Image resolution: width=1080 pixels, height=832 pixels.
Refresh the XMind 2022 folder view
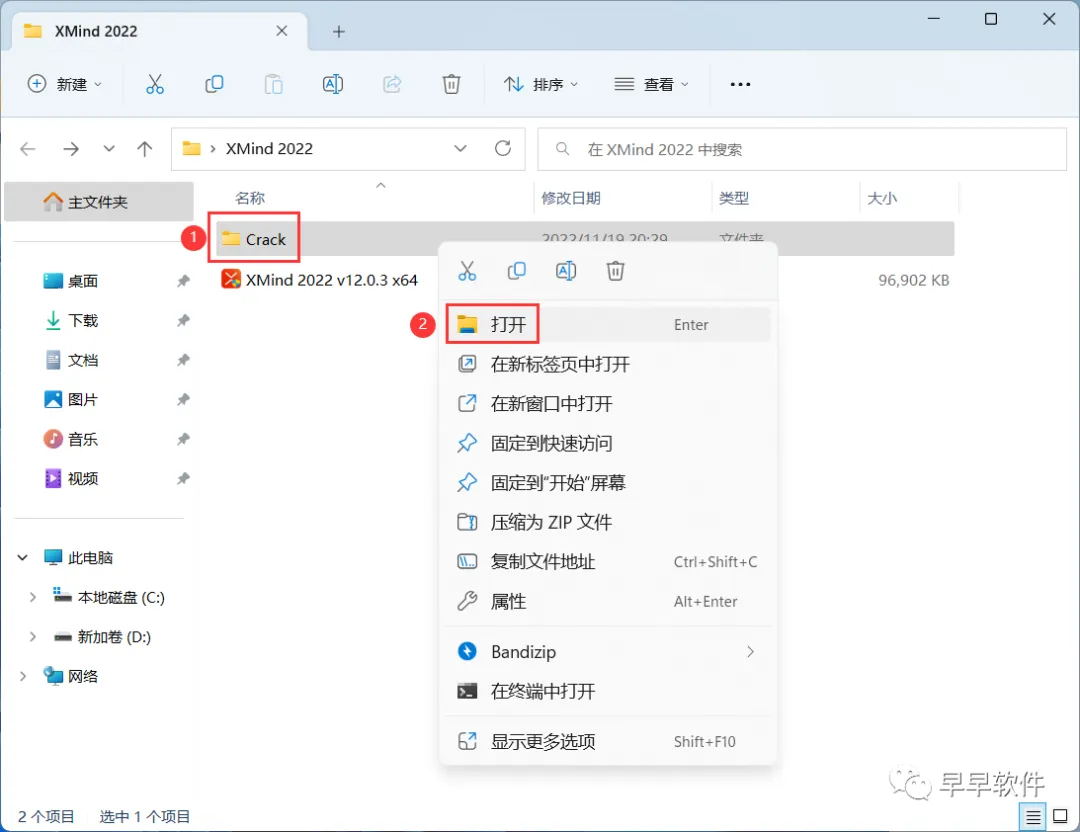point(503,148)
